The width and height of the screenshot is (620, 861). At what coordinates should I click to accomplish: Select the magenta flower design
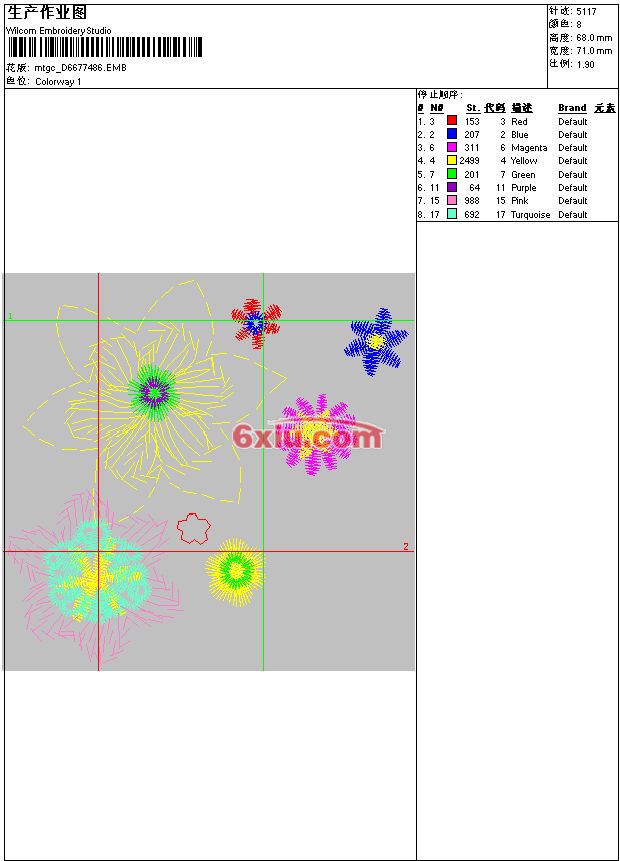(x=316, y=434)
